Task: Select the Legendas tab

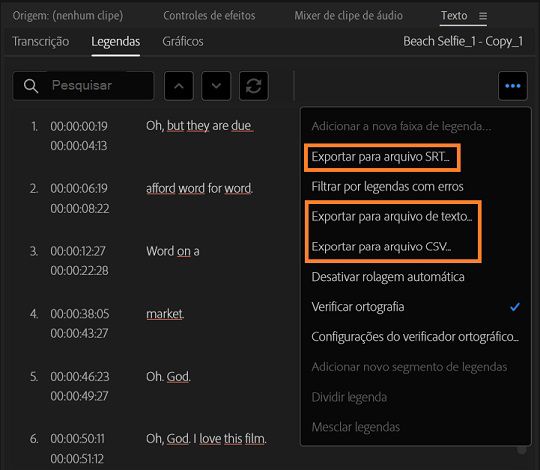Action: pyautogui.click(x=115, y=41)
